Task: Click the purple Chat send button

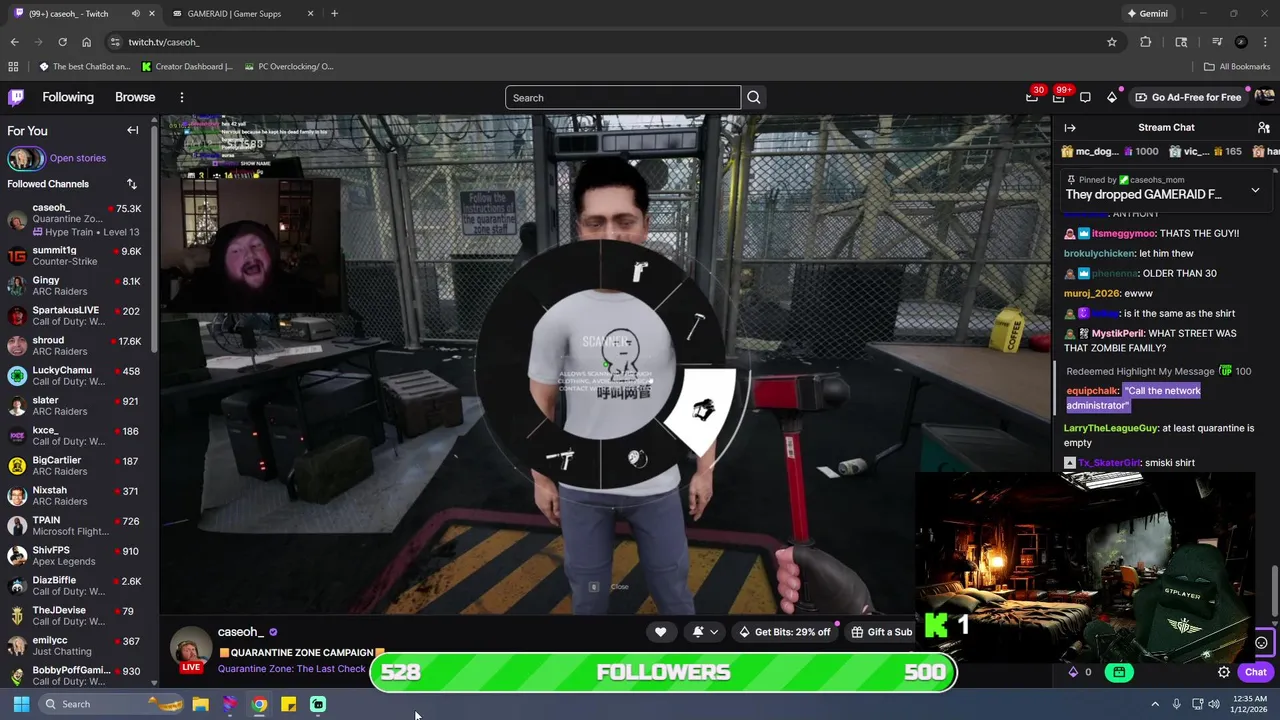Action: pyautogui.click(x=1256, y=672)
